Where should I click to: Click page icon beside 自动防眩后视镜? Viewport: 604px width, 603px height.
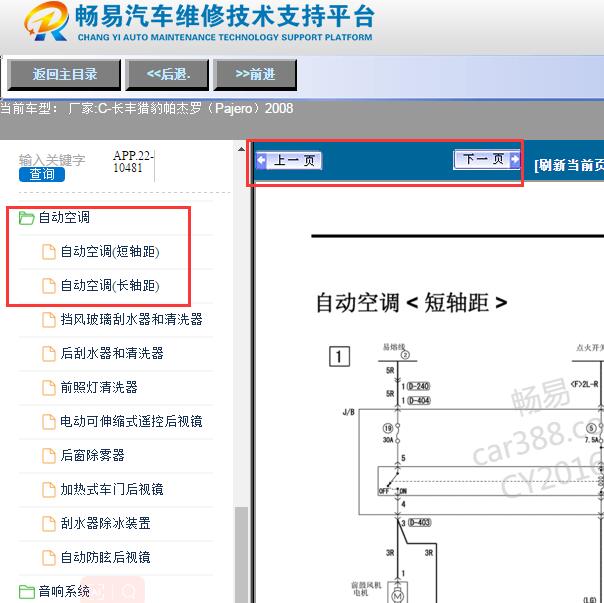pos(49,558)
